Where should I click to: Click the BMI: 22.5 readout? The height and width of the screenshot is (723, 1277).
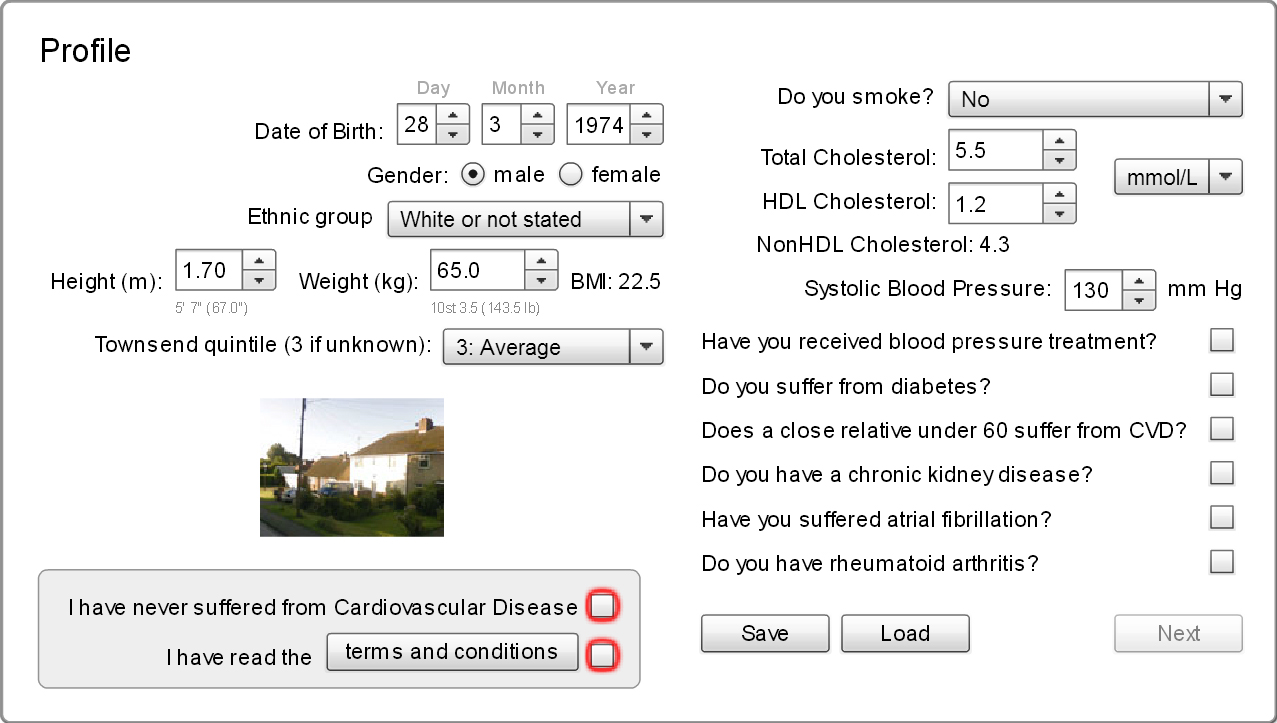pyautogui.click(x=616, y=281)
